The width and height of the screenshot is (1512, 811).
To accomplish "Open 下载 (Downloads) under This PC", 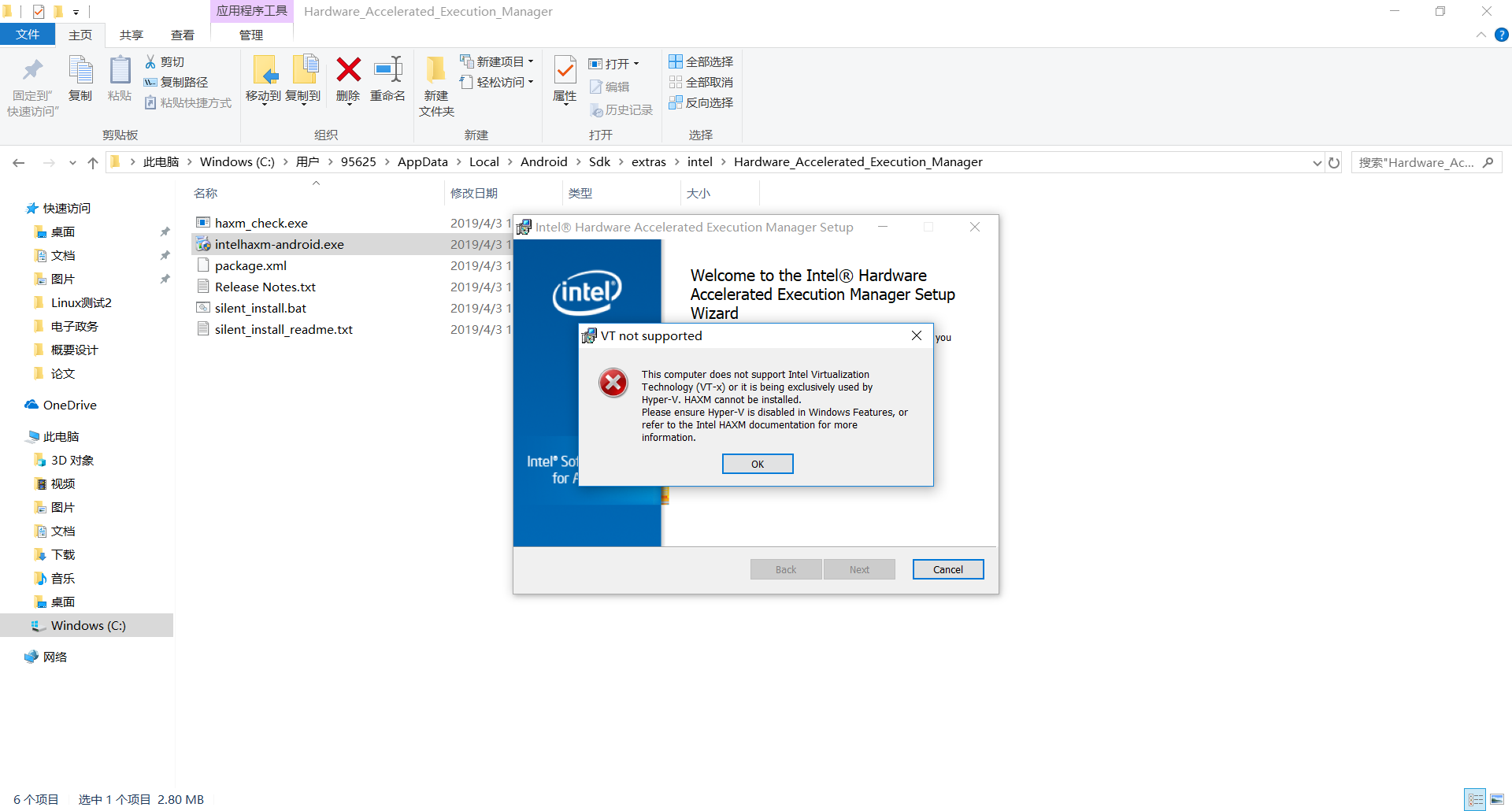I will pos(63,554).
